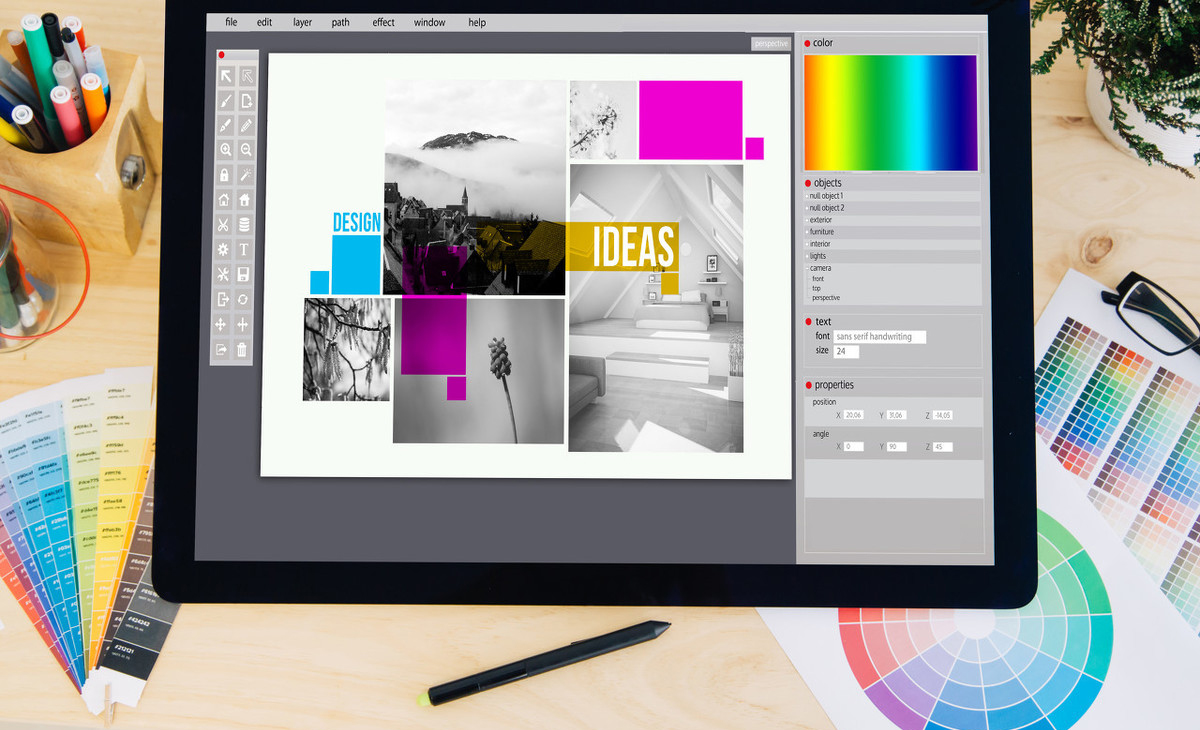1200x730 pixels.
Task: Open the window menu
Action: [x=430, y=22]
